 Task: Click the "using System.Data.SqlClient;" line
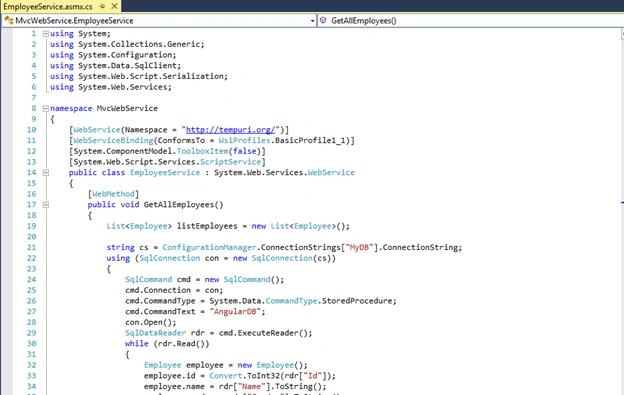tap(115, 66)
